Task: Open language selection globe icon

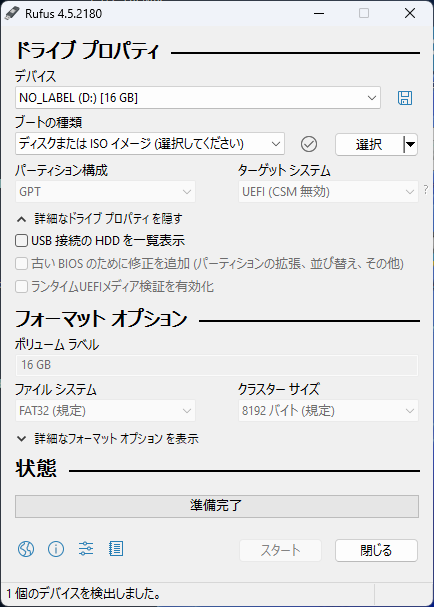Action: [26, 549]
